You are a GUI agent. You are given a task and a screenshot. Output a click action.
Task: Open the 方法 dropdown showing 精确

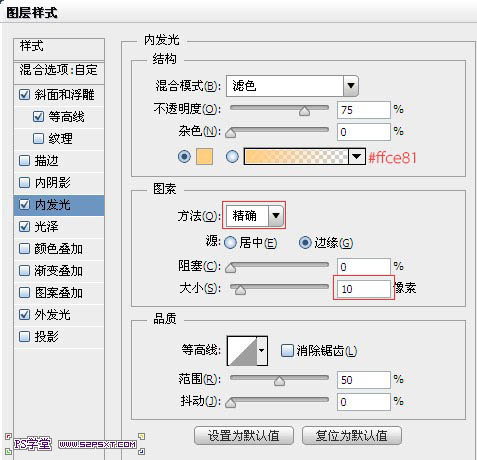pos(255,215)
